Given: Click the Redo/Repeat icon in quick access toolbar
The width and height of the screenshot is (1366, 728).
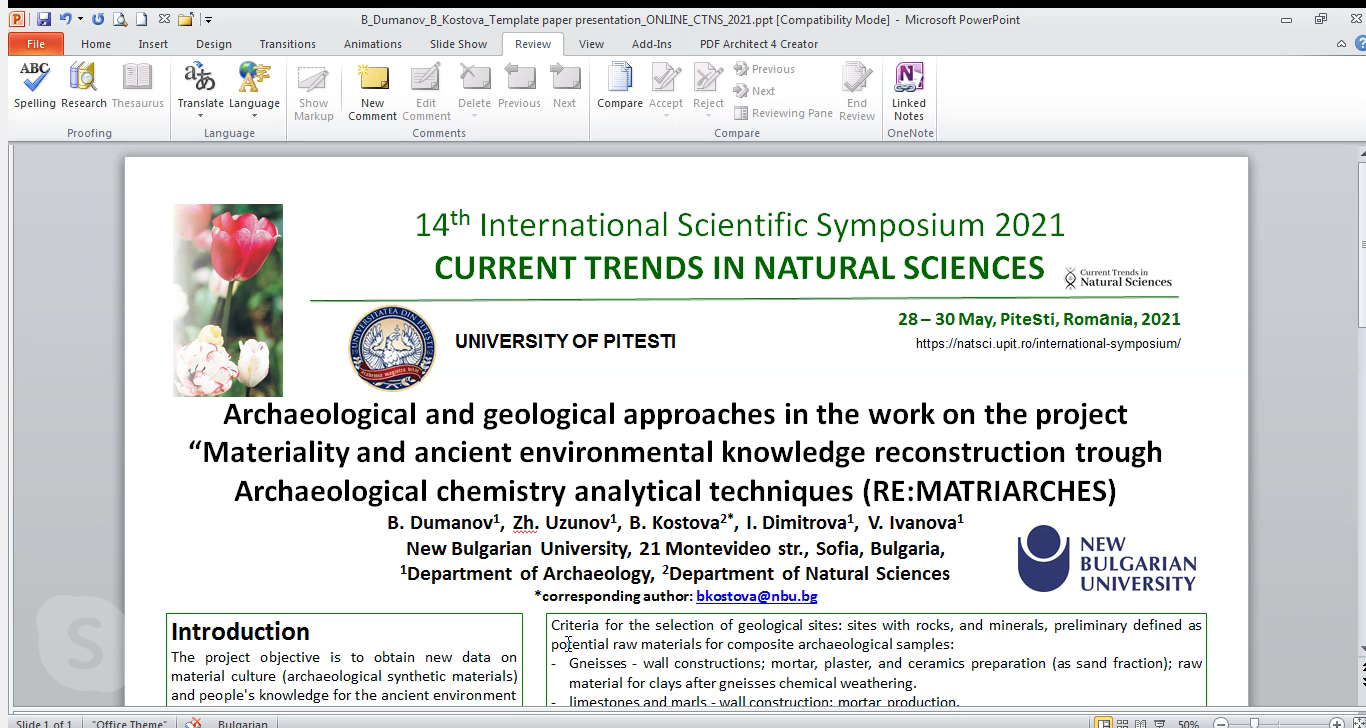Looking at the screenshot, I should (x=98, y=19).
